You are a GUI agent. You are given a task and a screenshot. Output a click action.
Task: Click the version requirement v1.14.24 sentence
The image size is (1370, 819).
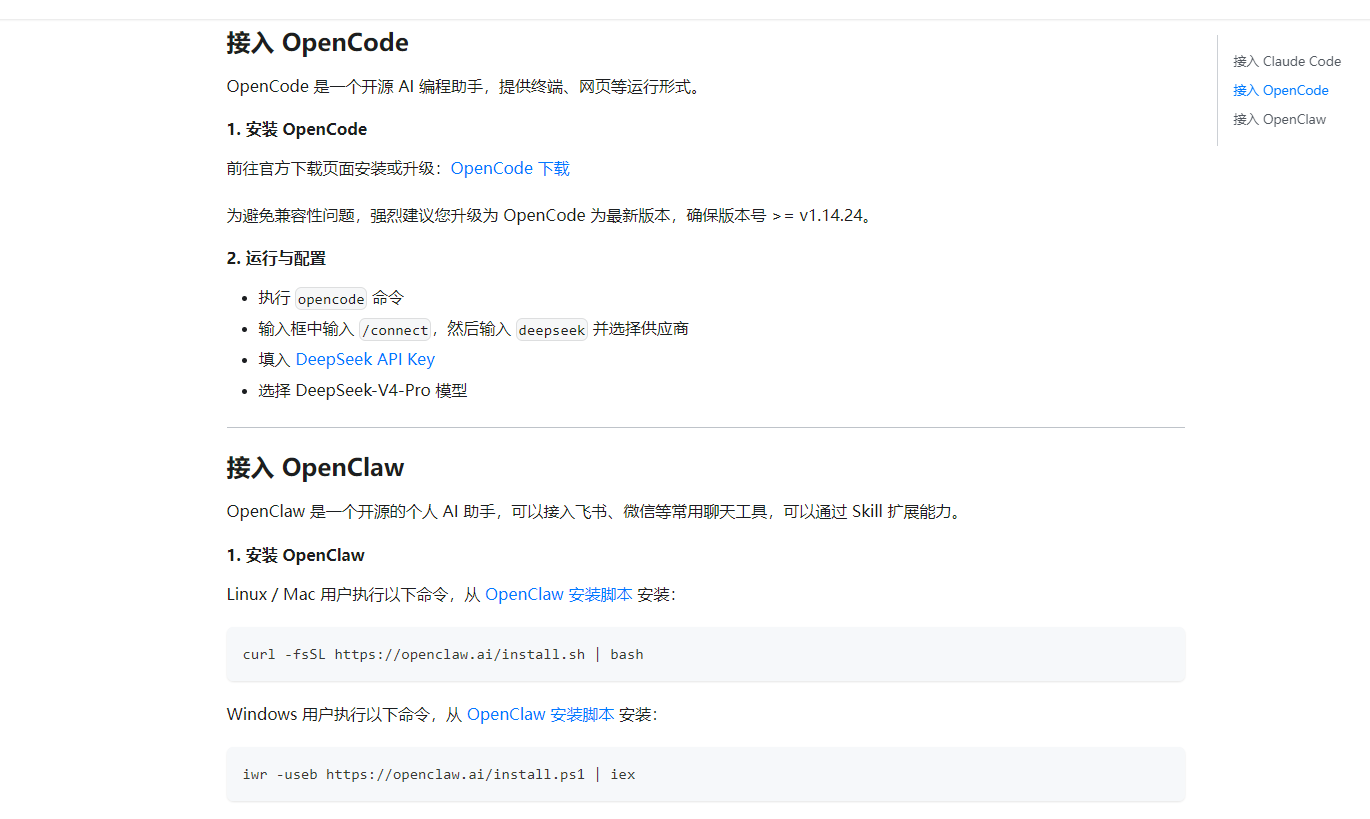coord(551,215)
